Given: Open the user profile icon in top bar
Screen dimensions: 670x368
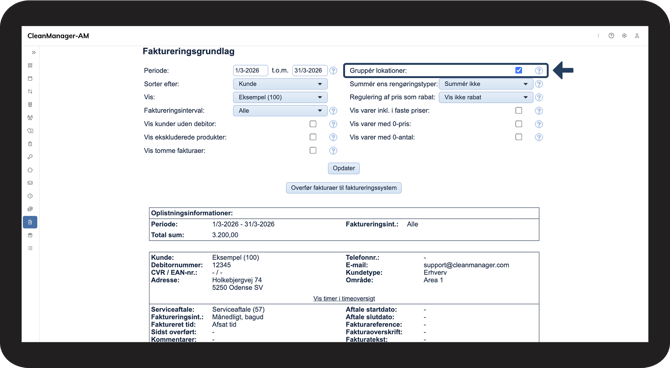Looking at the screenshot, I should (637, 36).
